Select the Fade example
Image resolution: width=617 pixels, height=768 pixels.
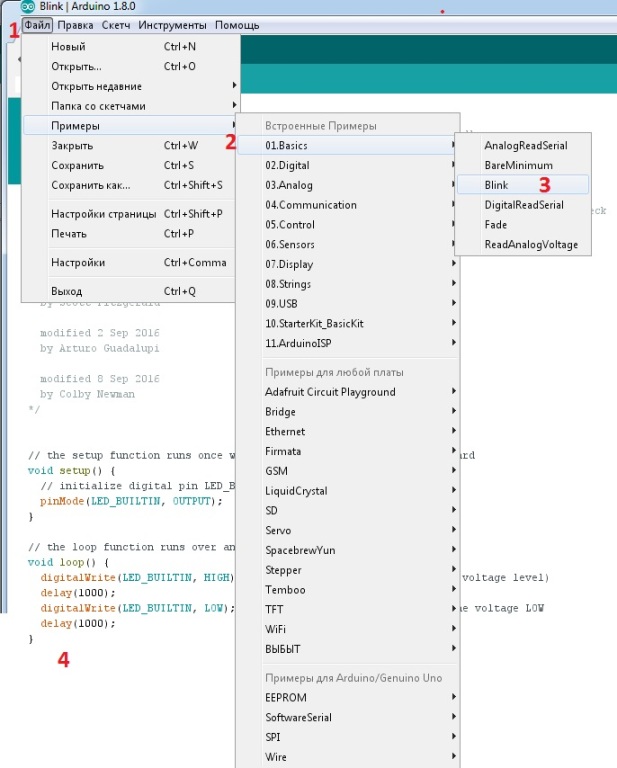point(496,225)
